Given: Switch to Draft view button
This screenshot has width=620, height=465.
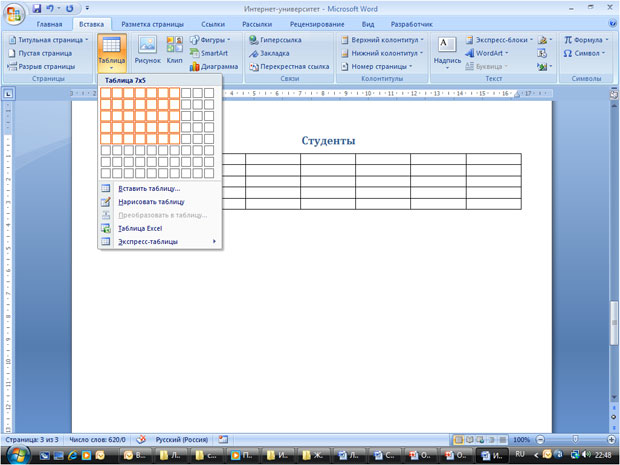Looking at the screenshot, I should click(x=503, y=440).
